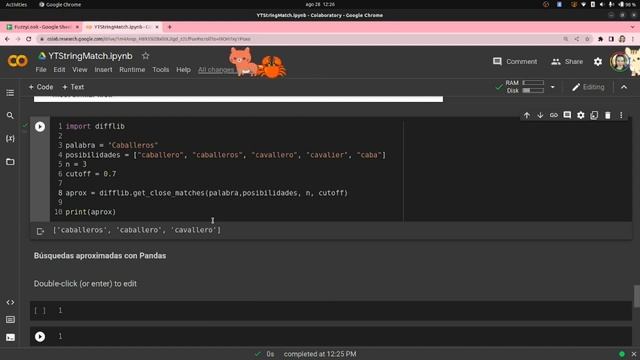Click the All changes saved link
The width and height of the screenshot is (640, 360).
(216, 70)
